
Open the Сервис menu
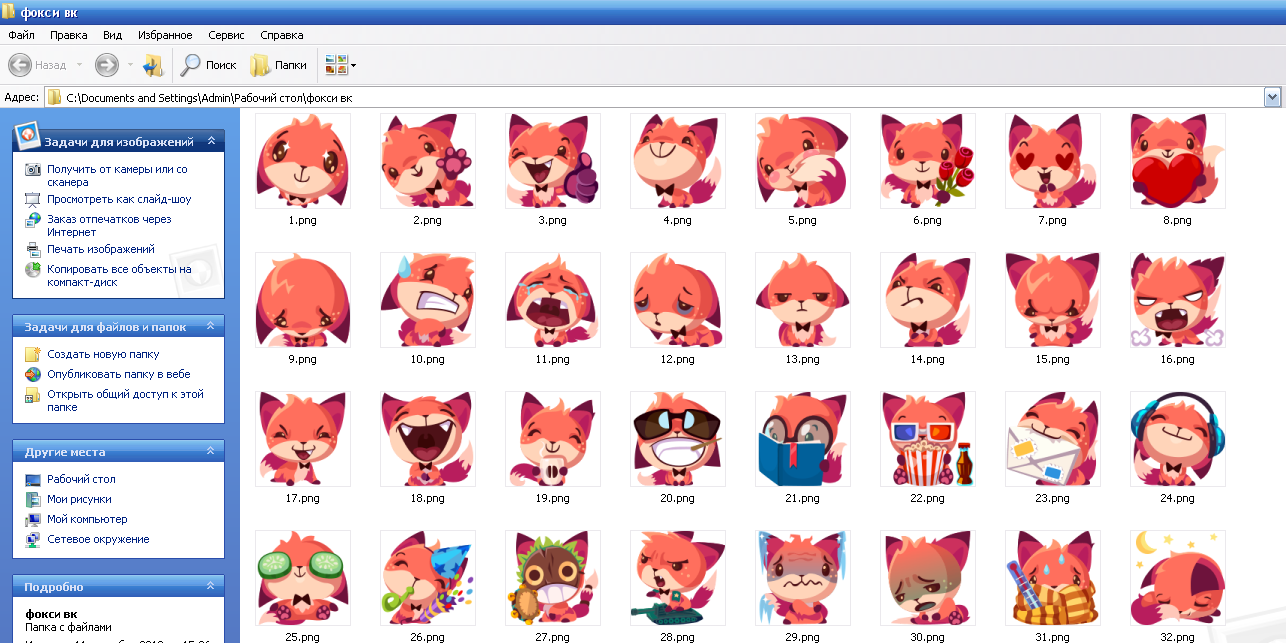(226, 35)
